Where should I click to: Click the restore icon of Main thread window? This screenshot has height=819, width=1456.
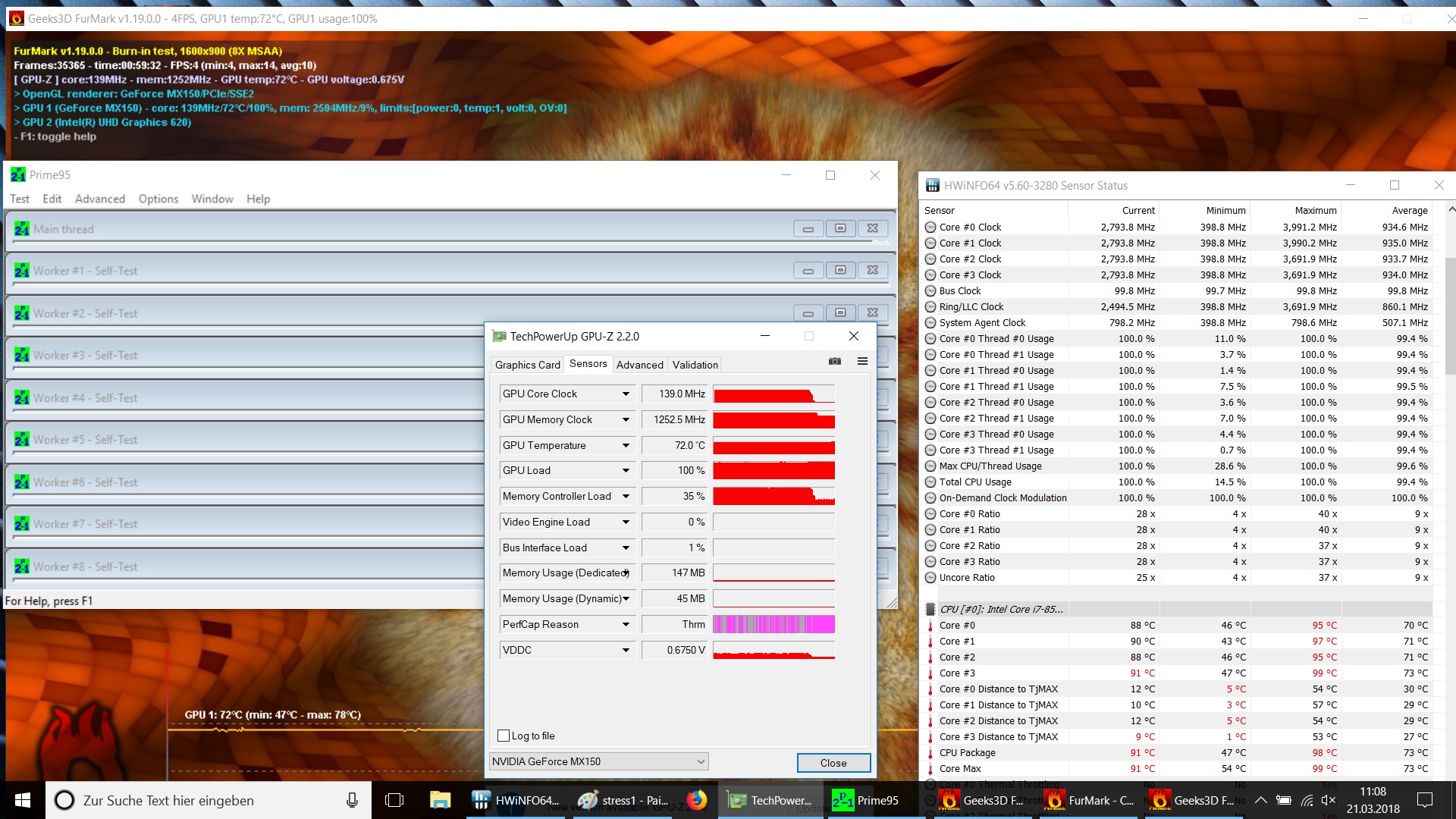(840, 228)
